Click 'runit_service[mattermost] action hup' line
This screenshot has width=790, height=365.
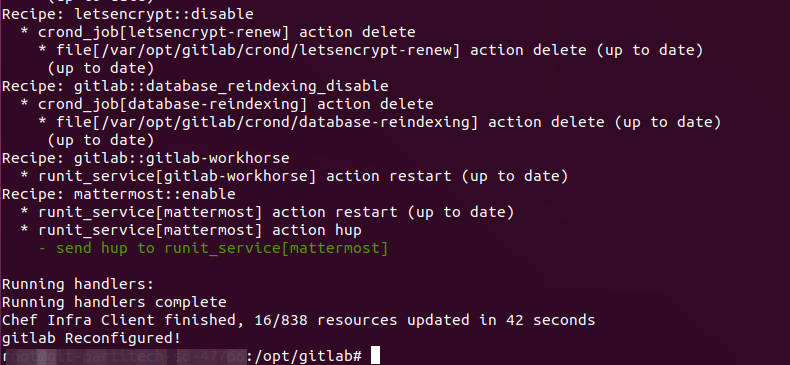tap(200, 230)
